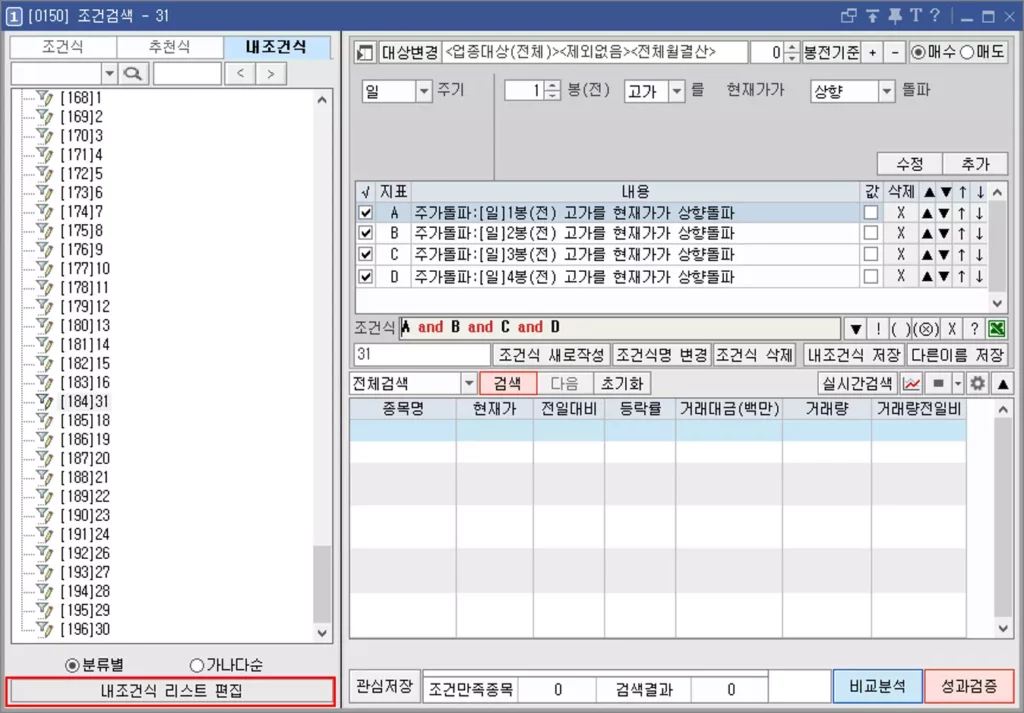Click the magnifier search icon in left panel
This screenshot has height=713, width=1024.
point(133,73)
